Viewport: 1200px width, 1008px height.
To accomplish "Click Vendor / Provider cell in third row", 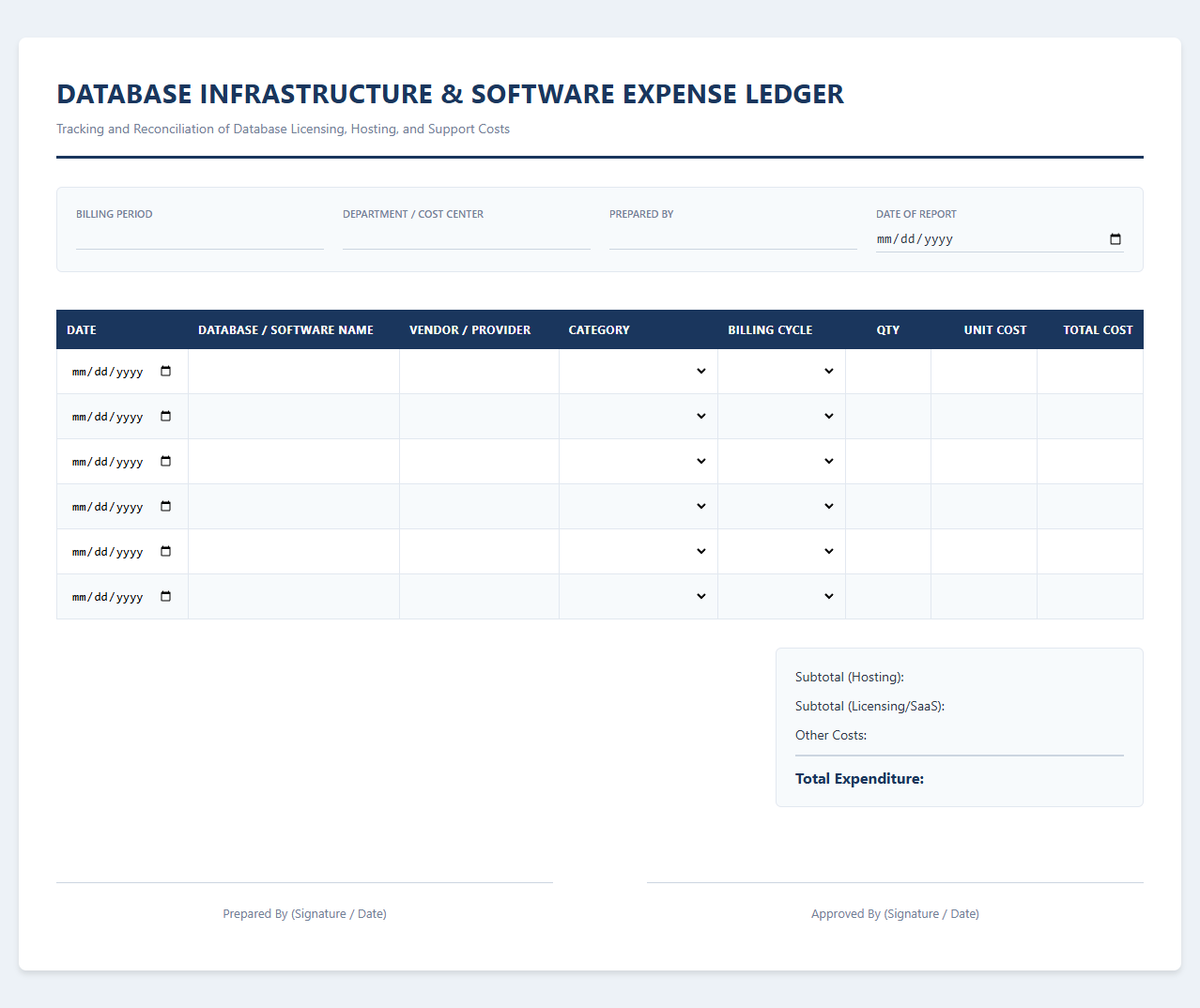I will point(479,462).
